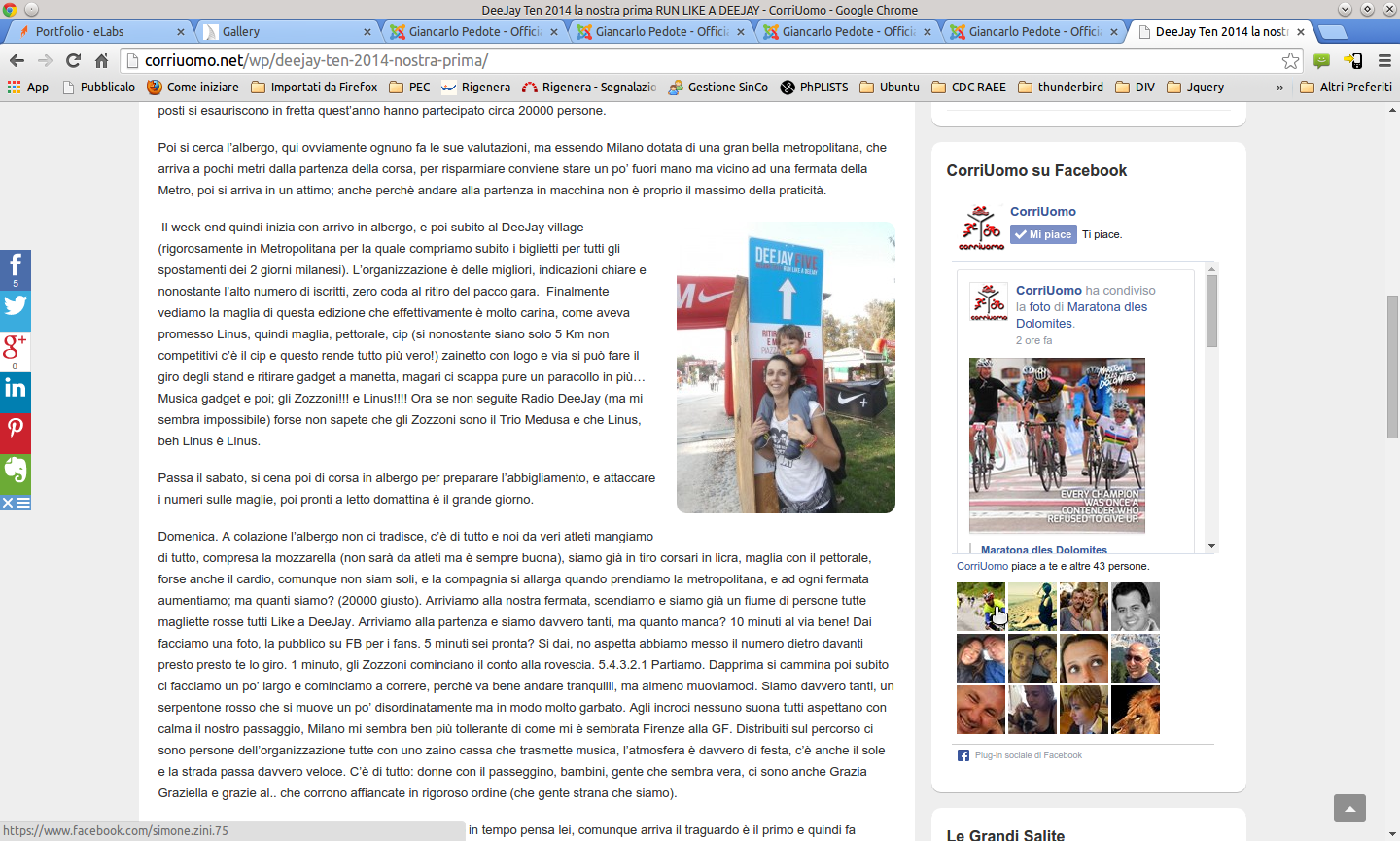The image size is (1400, 841).
Task: Switch to the 'Portfolio - eLabs' tab
Action: [x=97, y=32]
